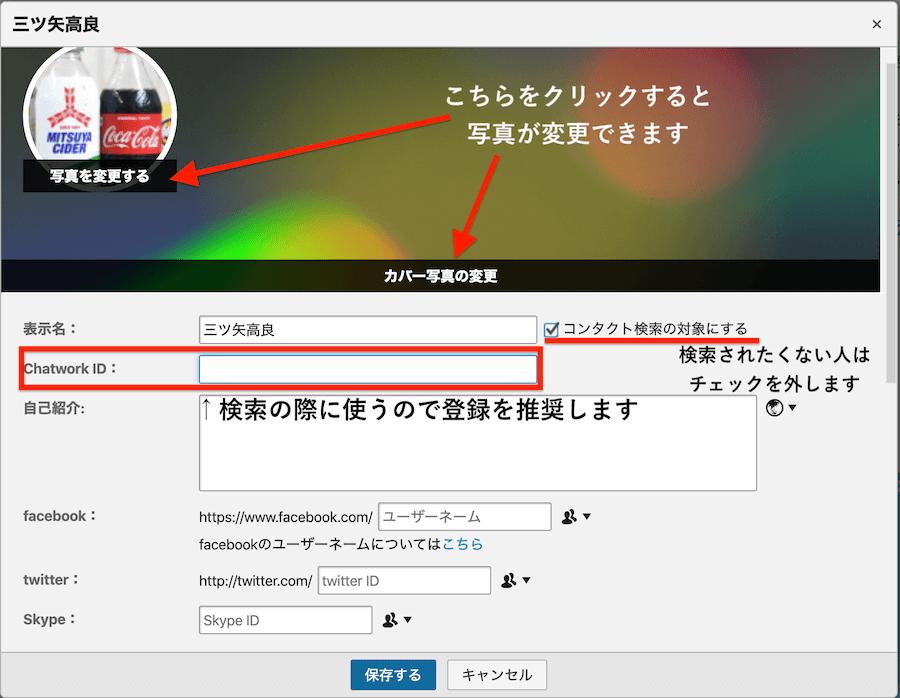Click the 写真を変更する button

pyautogui.click(x=100, y=177)
